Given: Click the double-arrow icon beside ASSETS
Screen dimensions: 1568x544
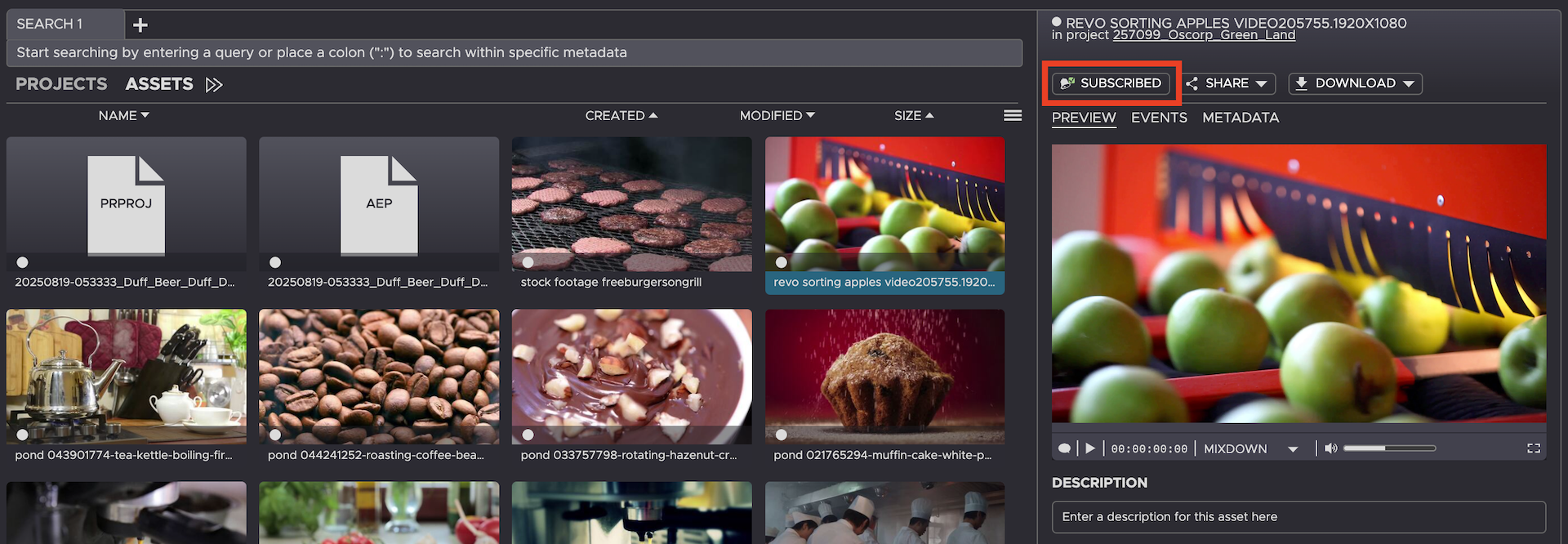Looking at the screenshot, I should coord(214,85).
